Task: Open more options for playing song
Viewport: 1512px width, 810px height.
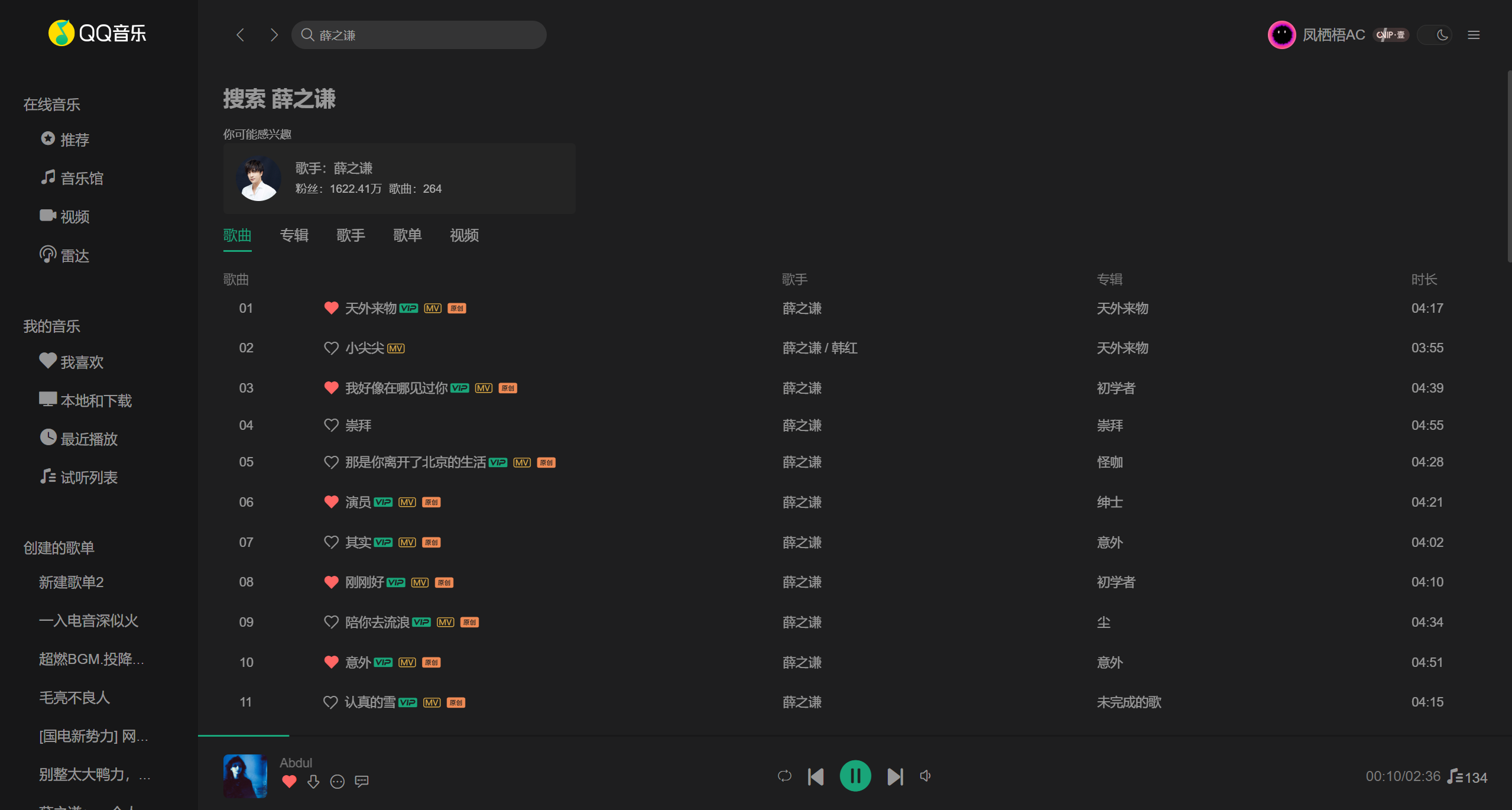Action: point(338,782)
